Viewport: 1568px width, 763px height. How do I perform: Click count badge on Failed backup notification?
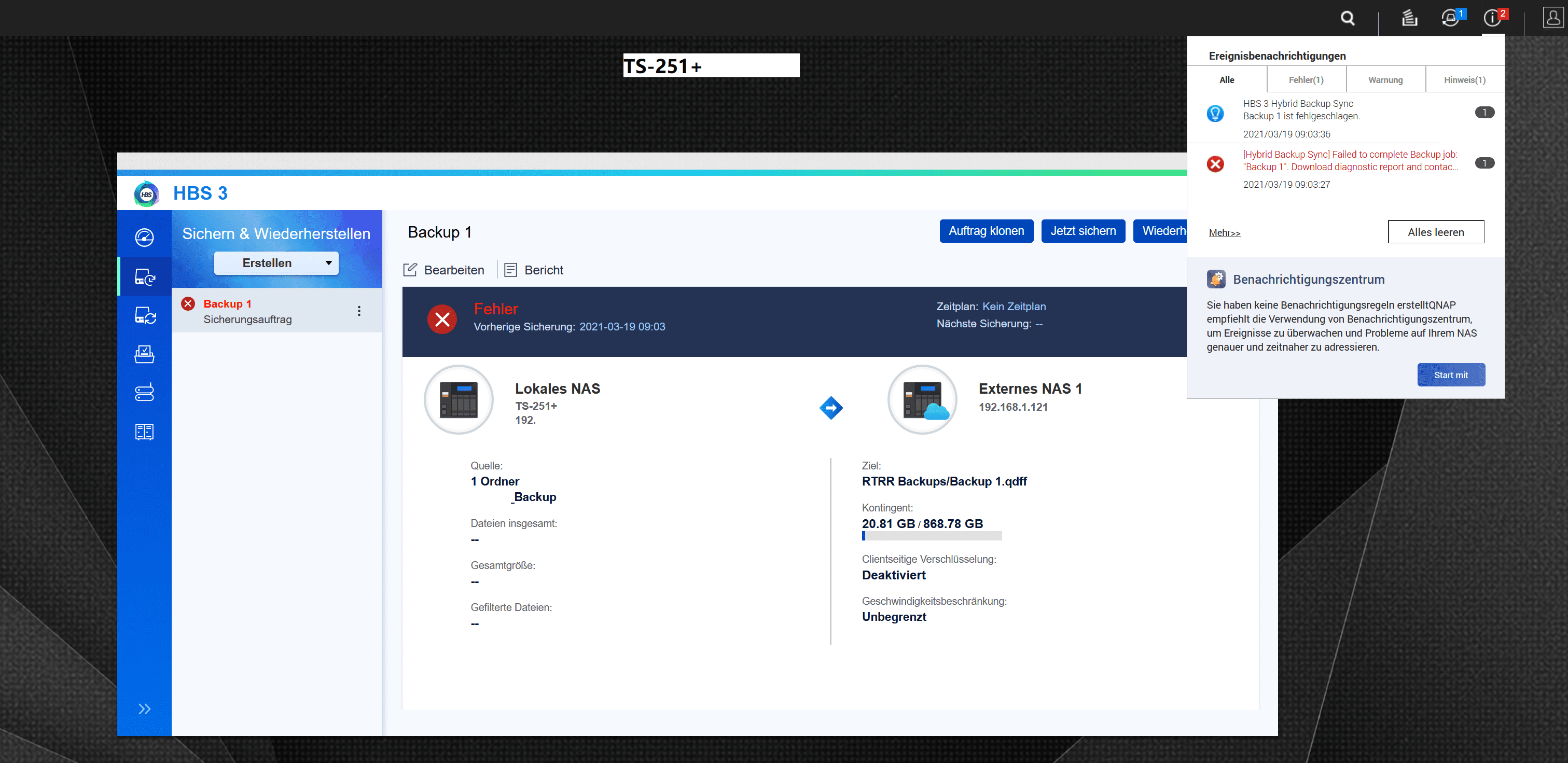(x=1484, y=162)
